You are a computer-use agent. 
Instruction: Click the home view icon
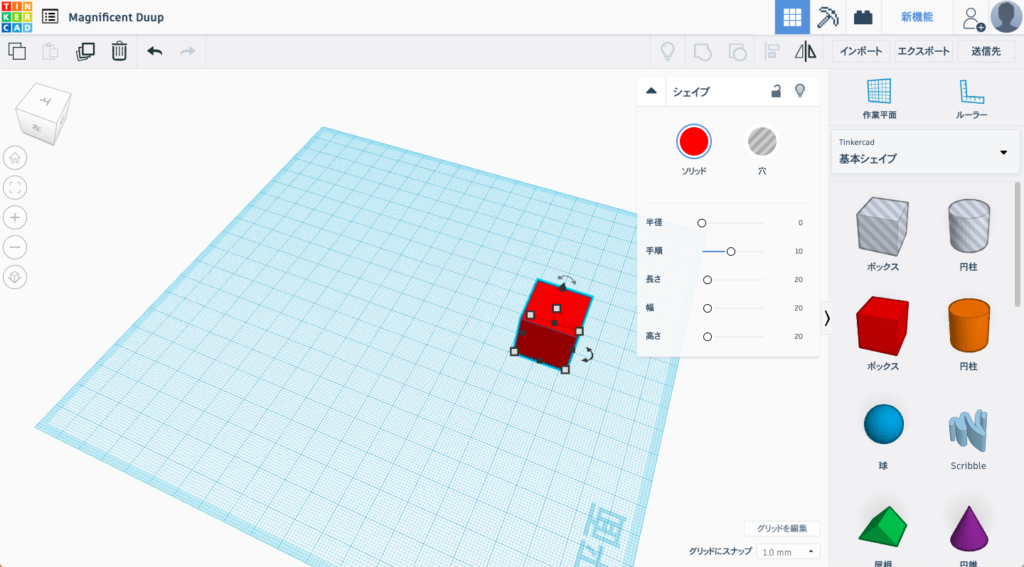click(15, 157)
